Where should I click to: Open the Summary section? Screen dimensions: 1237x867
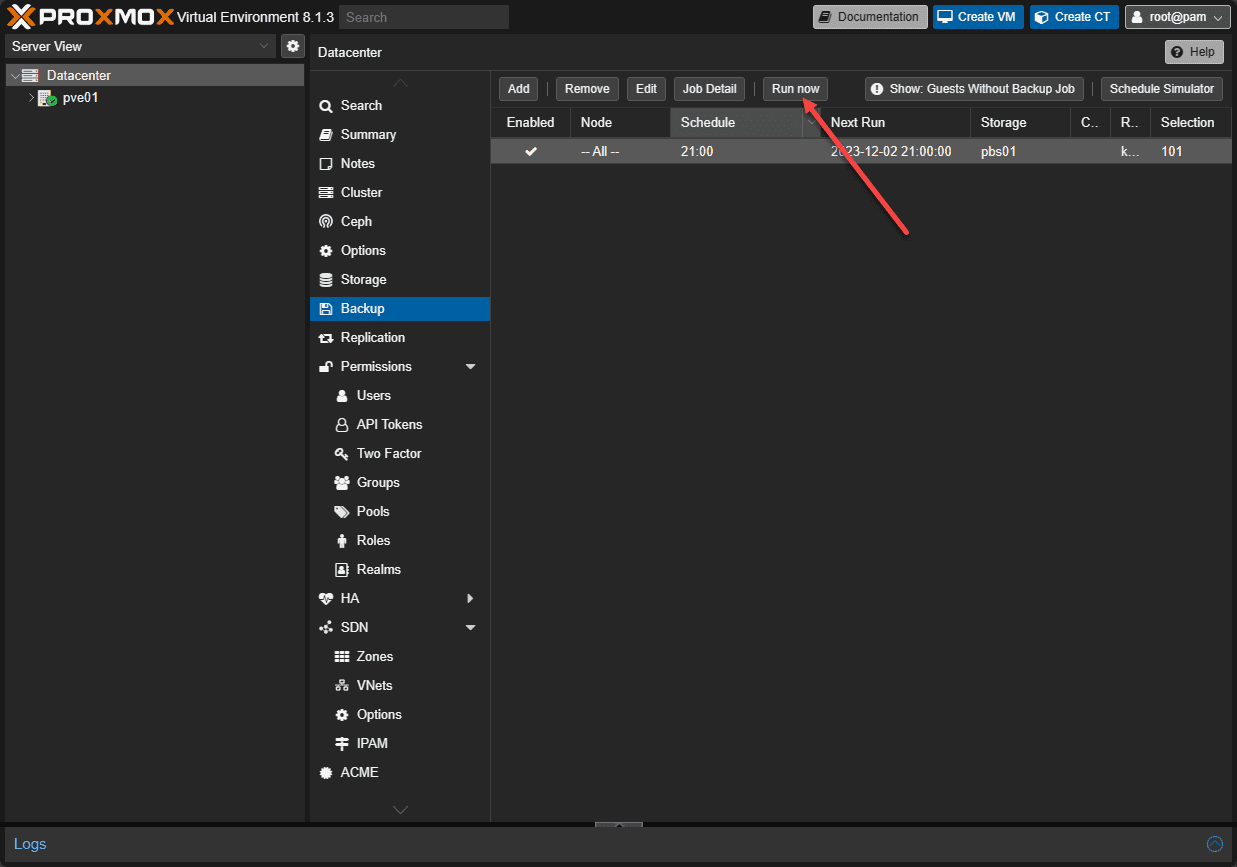click(400, 135)
